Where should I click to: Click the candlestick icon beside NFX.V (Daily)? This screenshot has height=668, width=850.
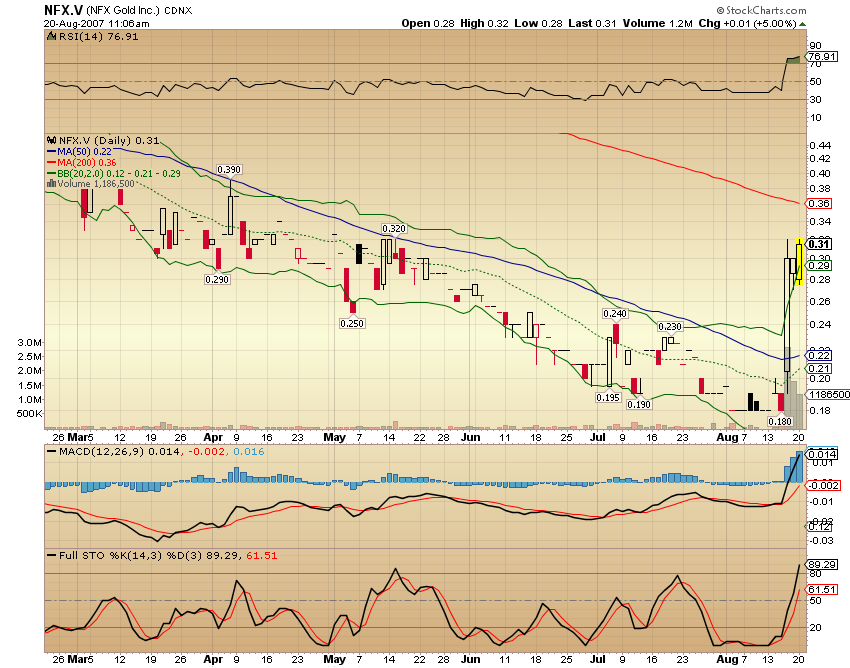coord(52,140)
